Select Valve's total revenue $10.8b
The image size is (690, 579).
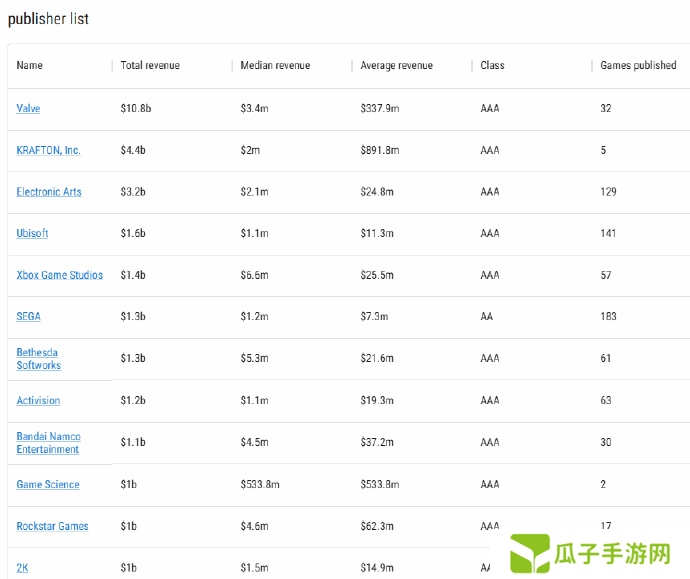pyautogui.click(x=136, y=108)
